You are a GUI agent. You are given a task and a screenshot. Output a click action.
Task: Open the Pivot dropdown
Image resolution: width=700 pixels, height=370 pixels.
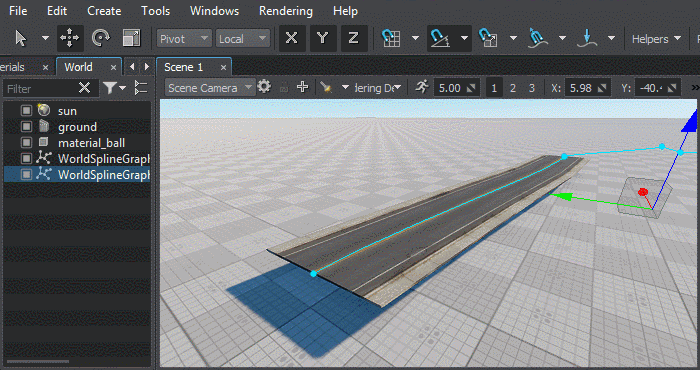(184, 39)
